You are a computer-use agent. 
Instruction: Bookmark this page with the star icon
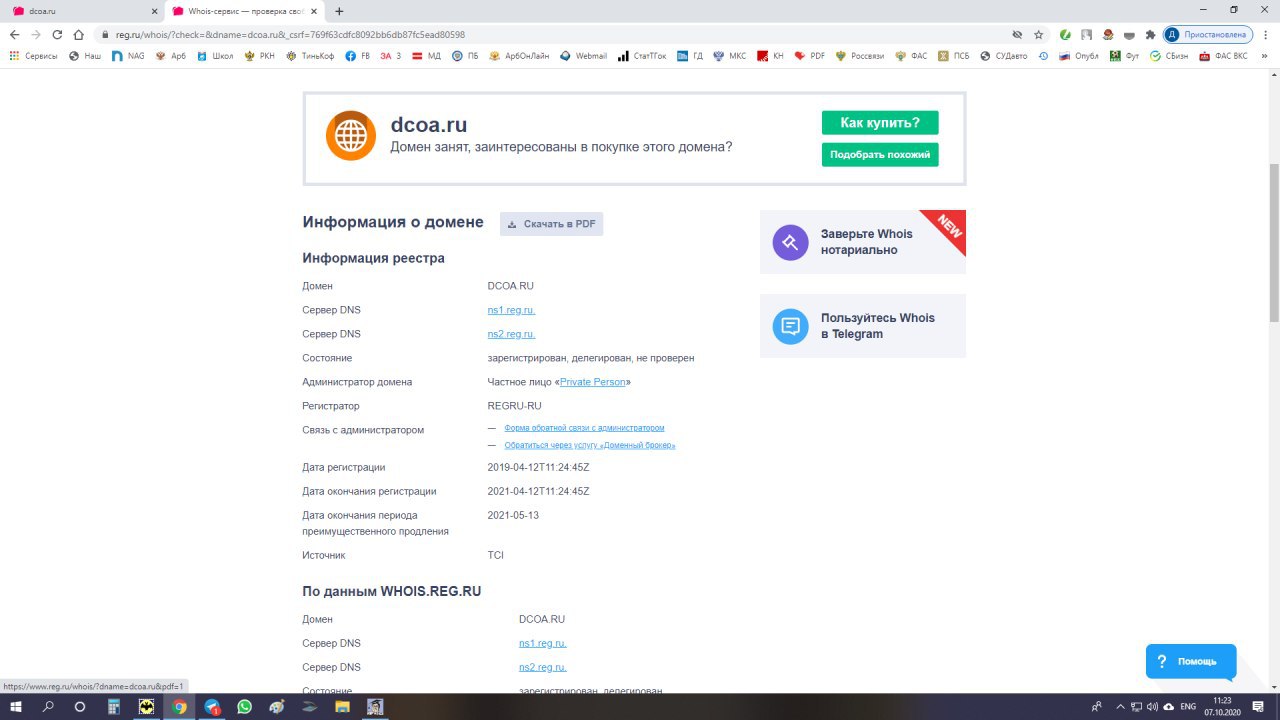[x=1038, y=34]
